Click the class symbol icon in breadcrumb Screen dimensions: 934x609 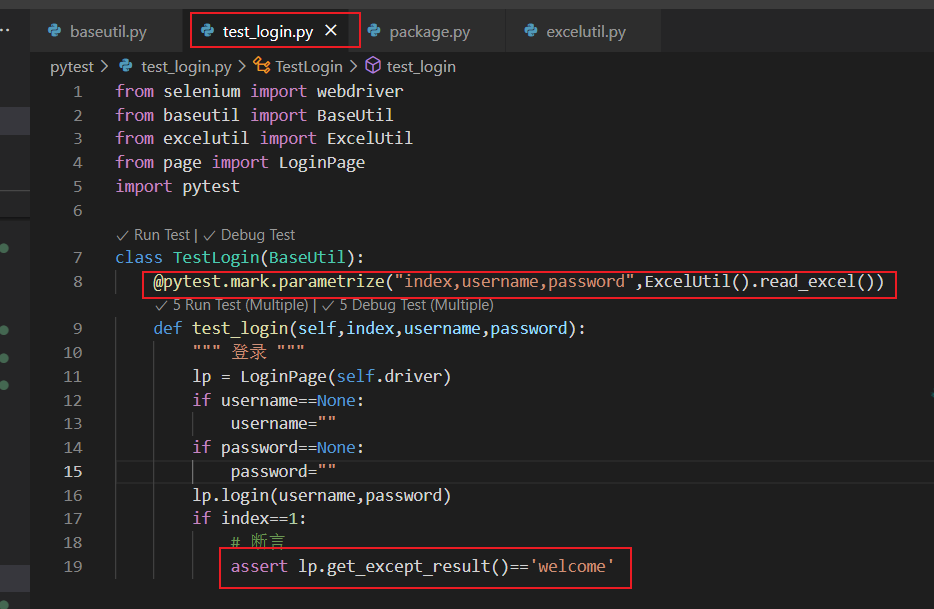(x=261, y=65)
